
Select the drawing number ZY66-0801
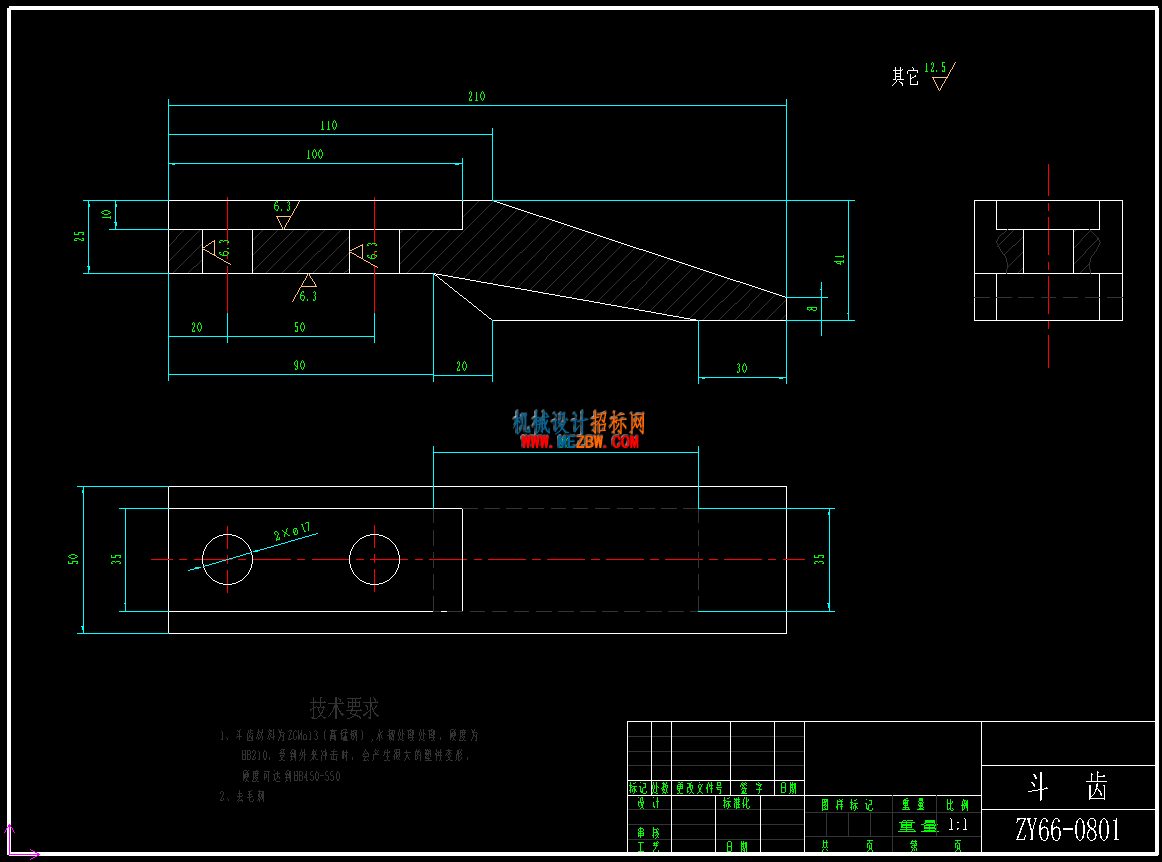pos(1067,830)
